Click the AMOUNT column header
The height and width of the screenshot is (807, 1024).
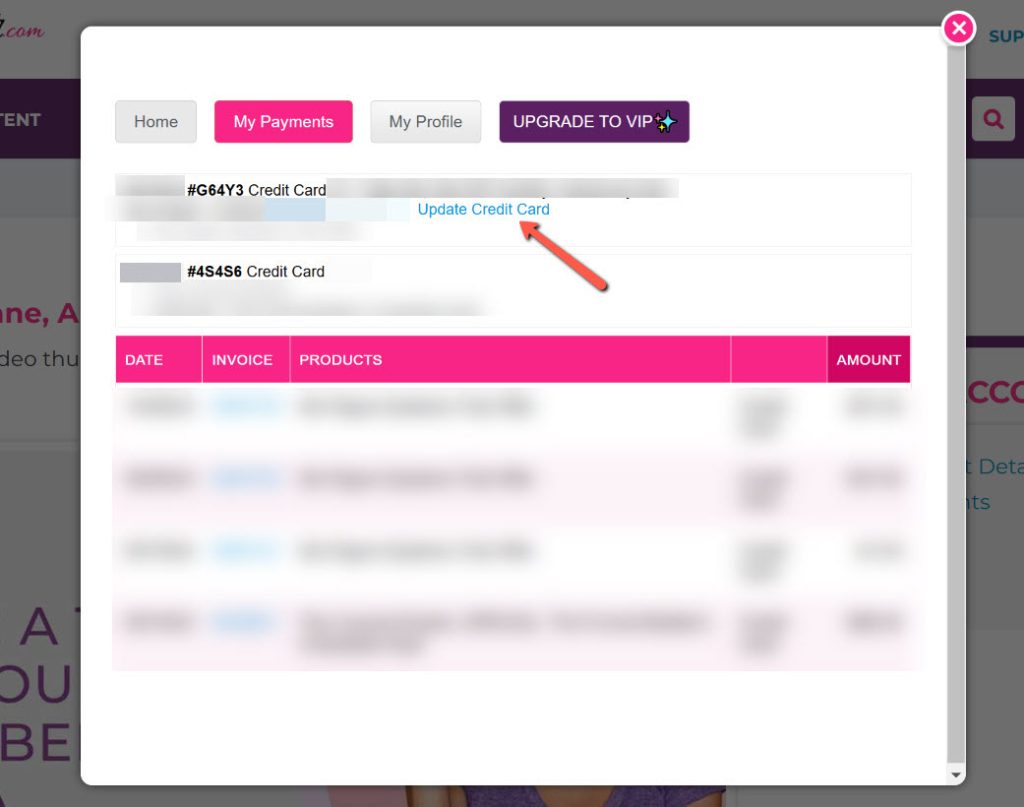pos(868,360)
